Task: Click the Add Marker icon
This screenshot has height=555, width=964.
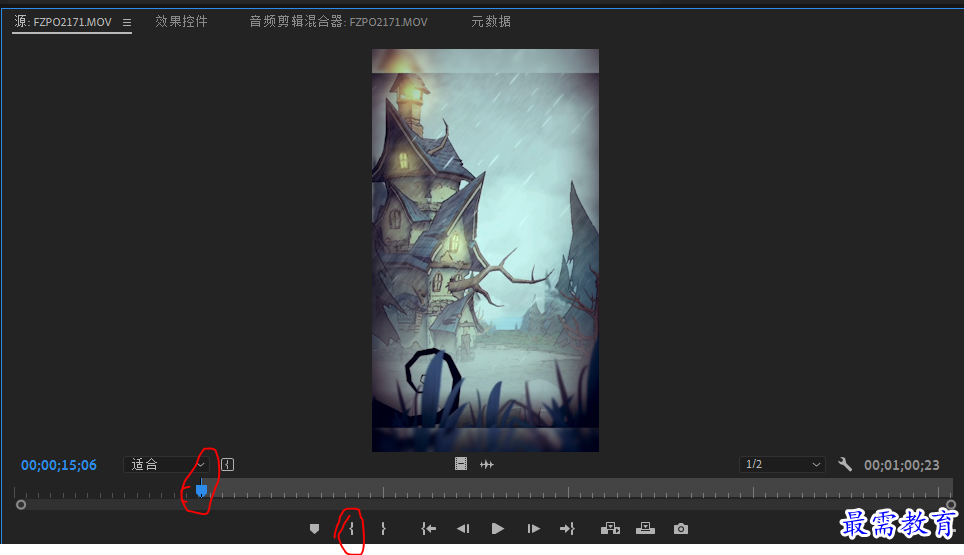Action: pyautogui.click(x=314, y=529)
